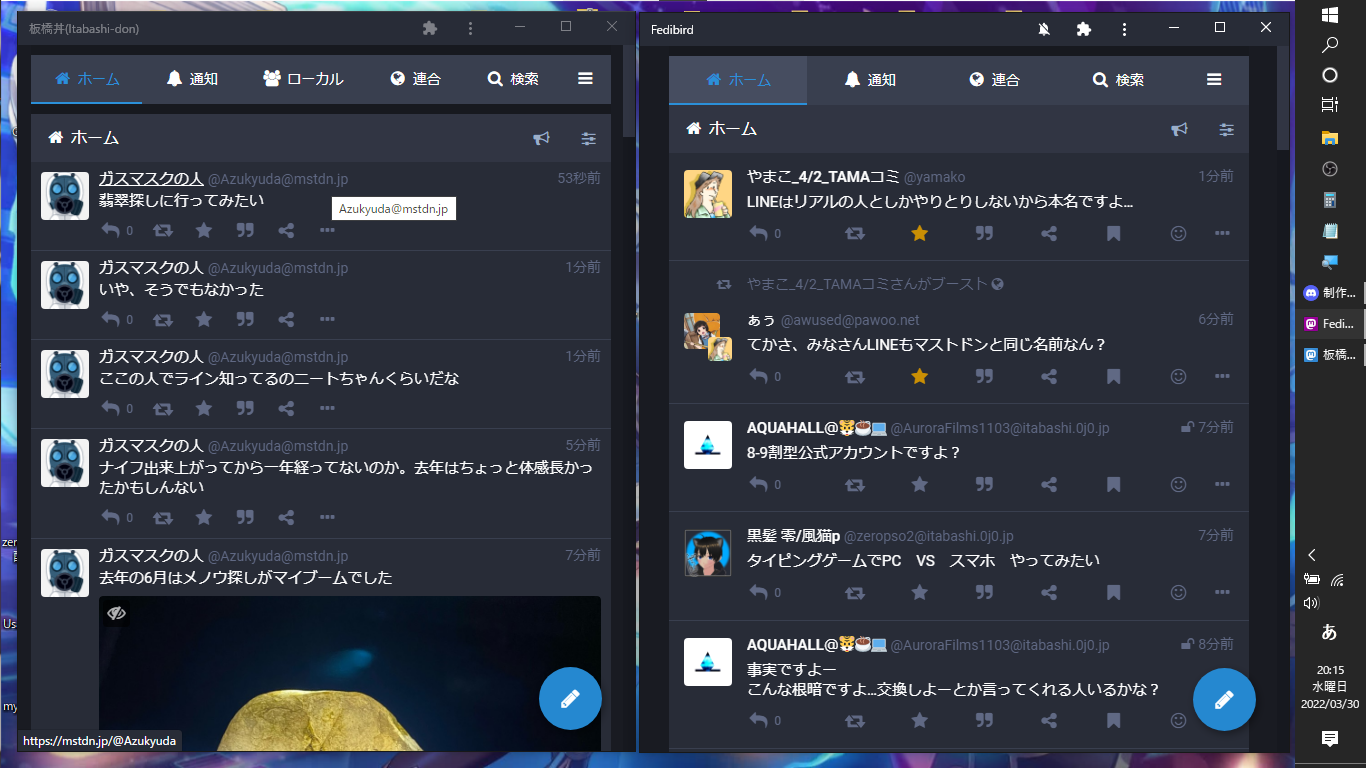Quote the てかさ、みなさんLINEも post
Screen dimensions: 1366x768
(984, 376)
